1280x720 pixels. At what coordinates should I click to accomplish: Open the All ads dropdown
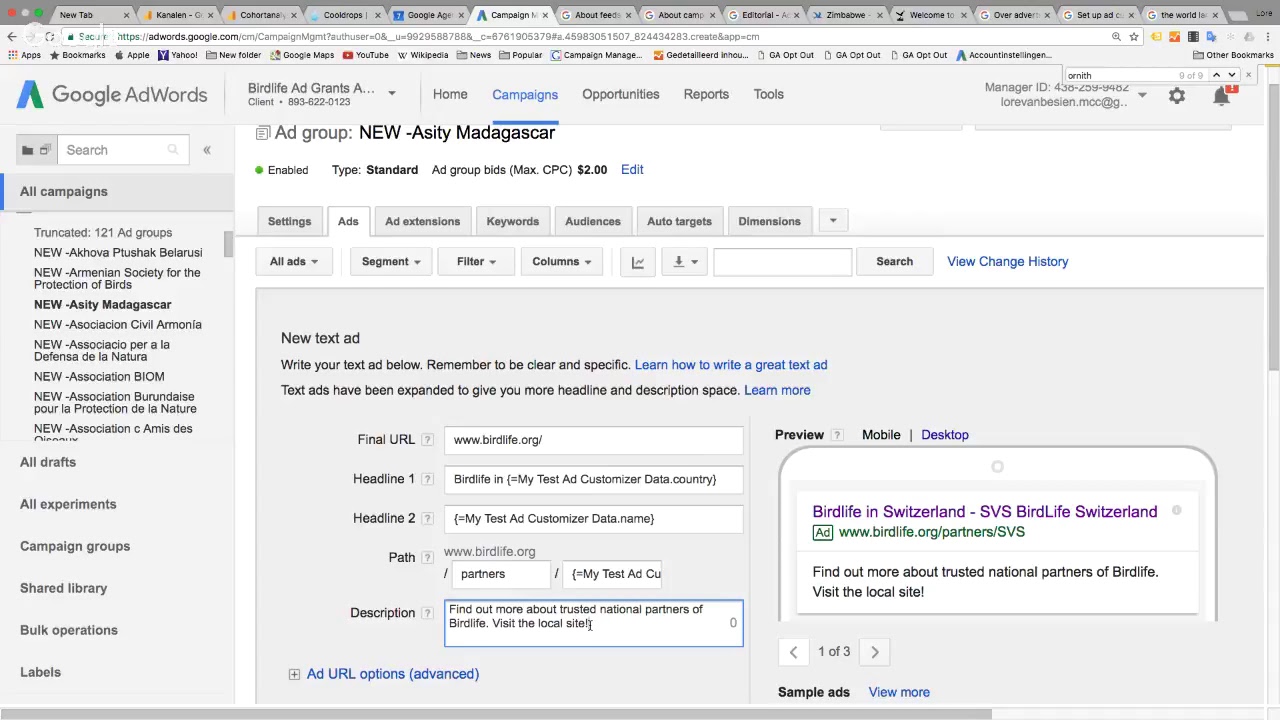[294, 262]
